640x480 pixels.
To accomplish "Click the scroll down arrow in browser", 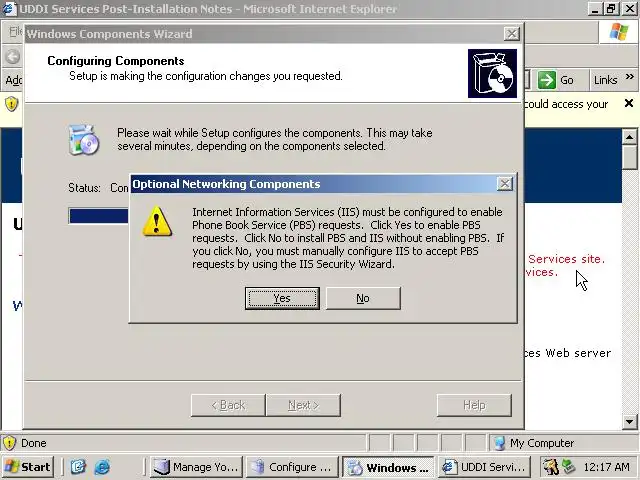I will click(629, 421).
